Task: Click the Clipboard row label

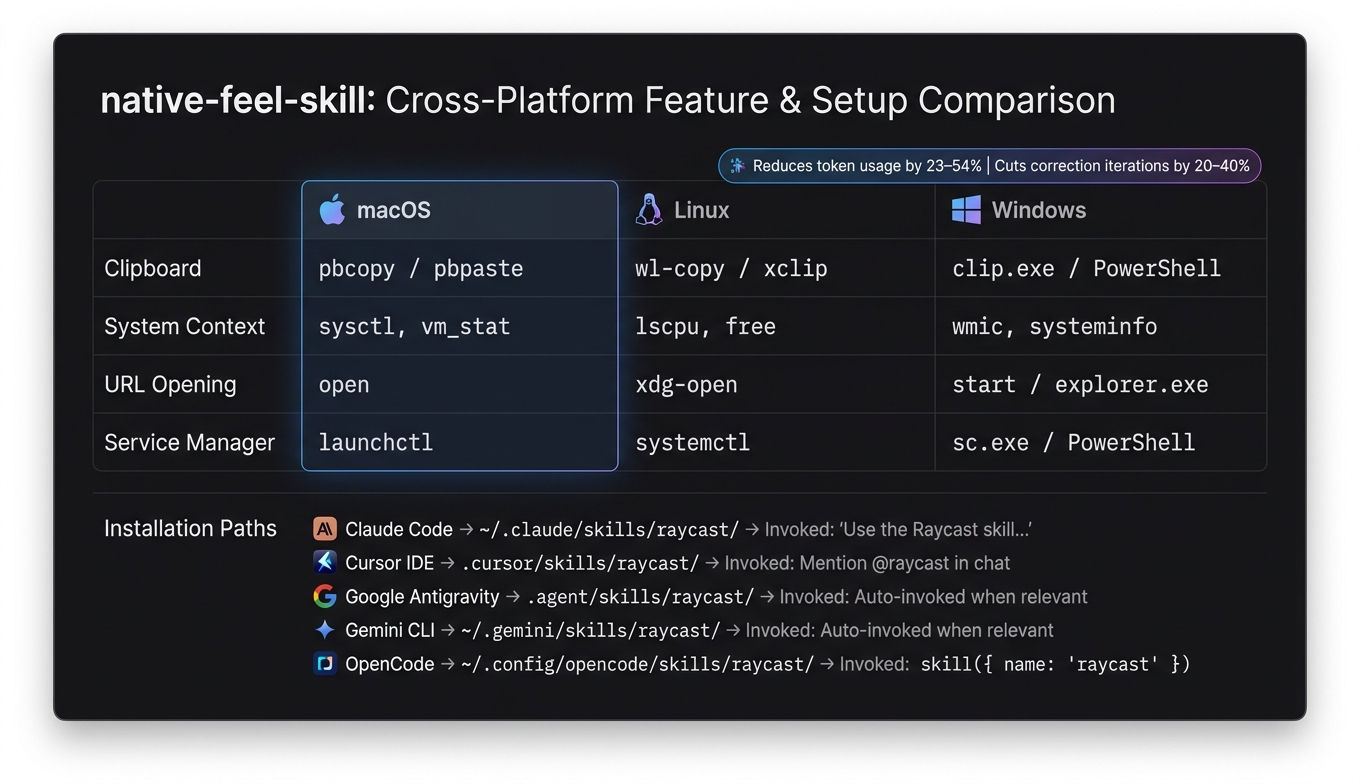Action: tap(153, 268)
